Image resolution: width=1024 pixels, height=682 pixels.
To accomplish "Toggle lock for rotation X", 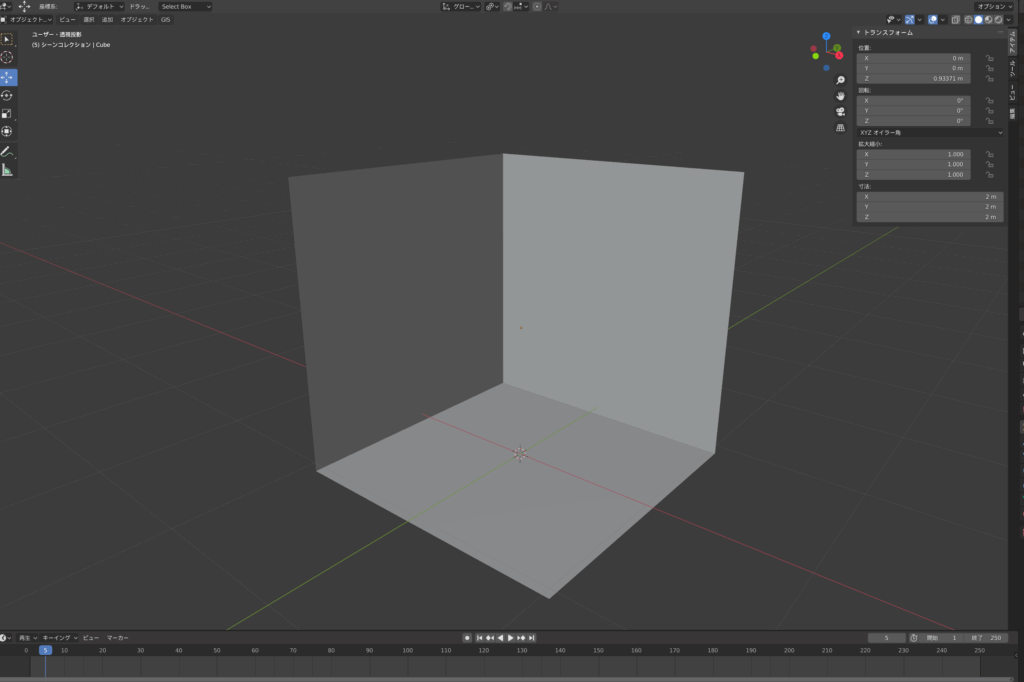I will pos(989,100).
